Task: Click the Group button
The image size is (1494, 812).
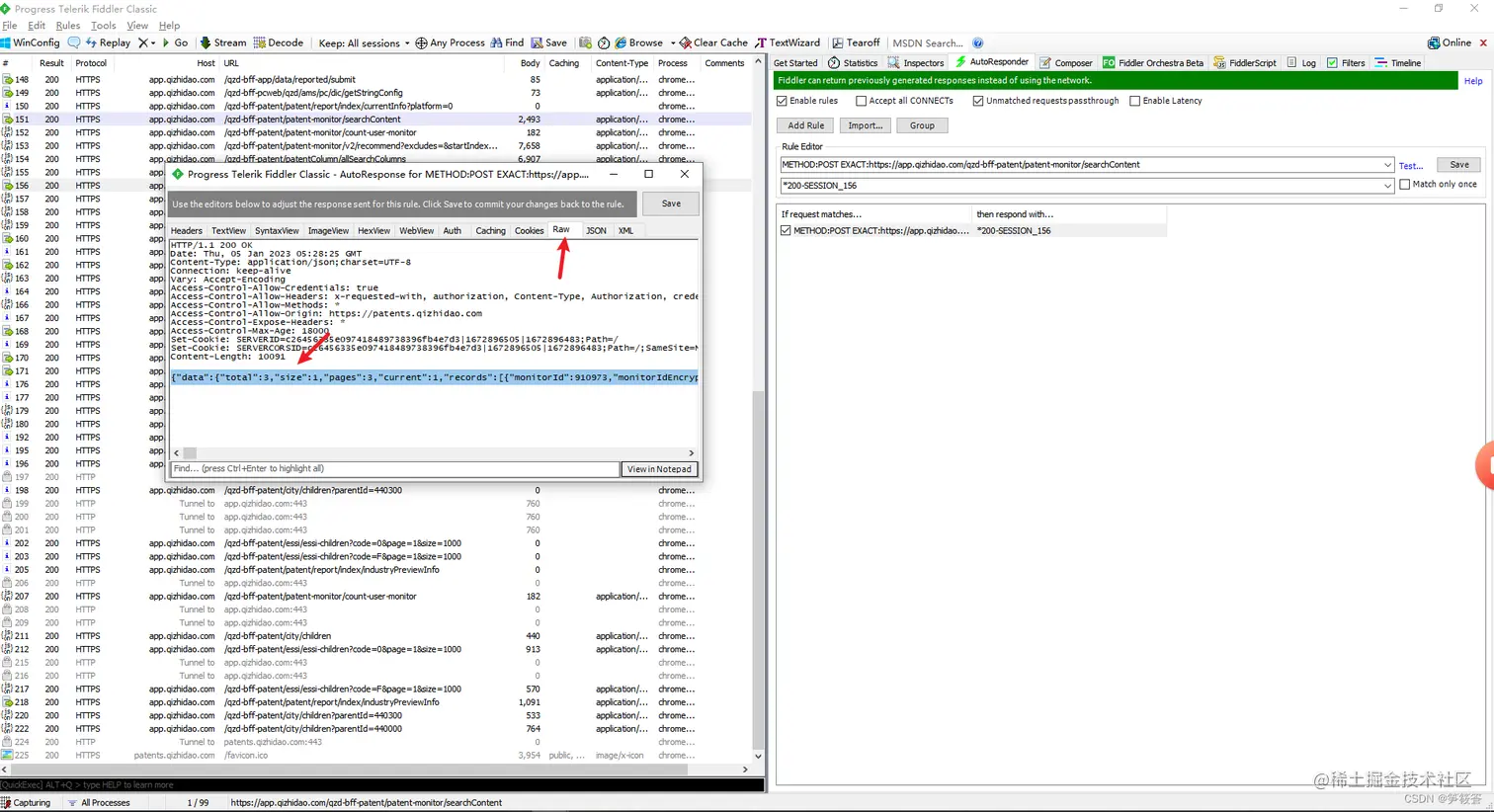Action: click(x=922, y=125)
